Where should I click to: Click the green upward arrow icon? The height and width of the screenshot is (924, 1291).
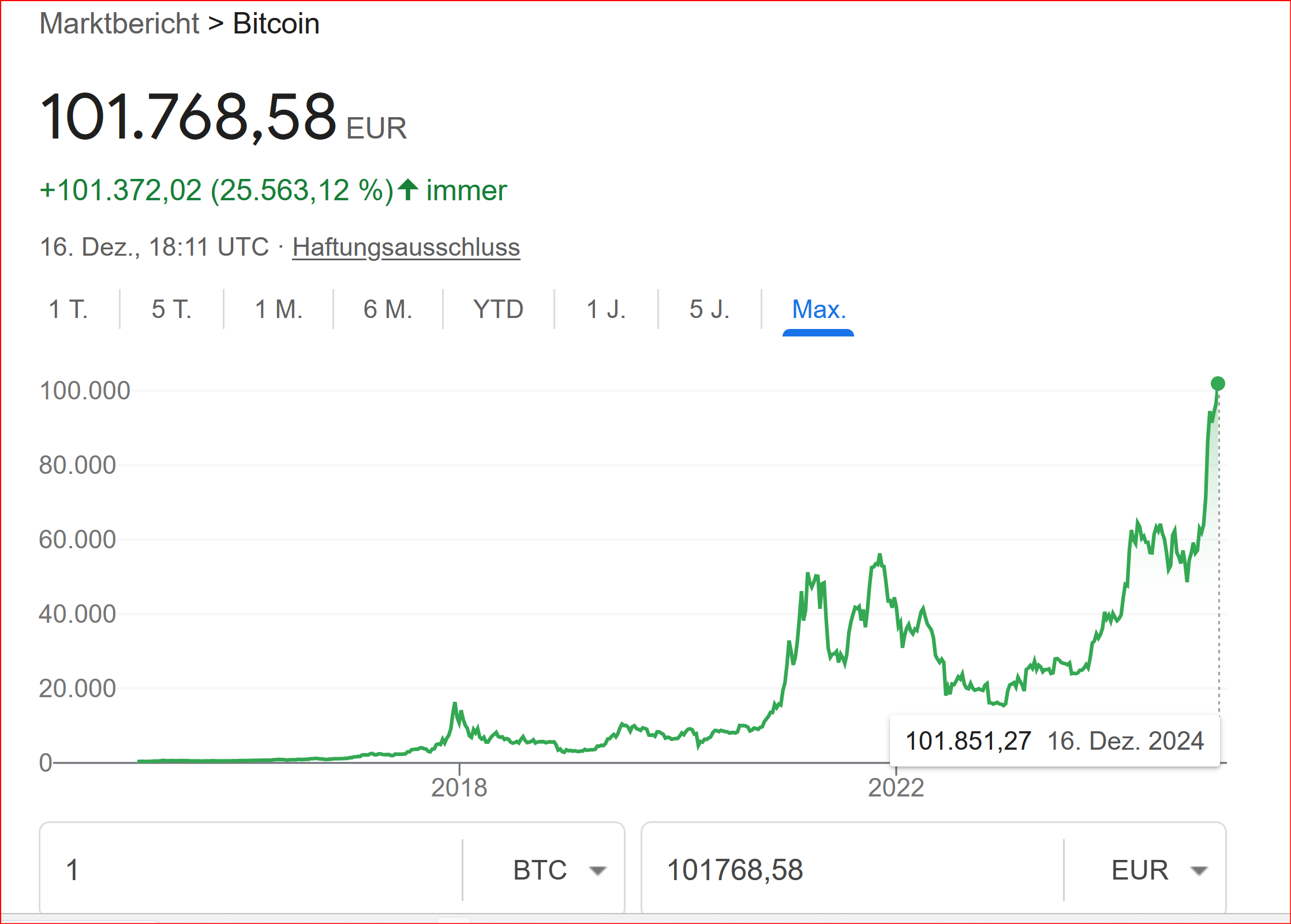coord(408,190)
